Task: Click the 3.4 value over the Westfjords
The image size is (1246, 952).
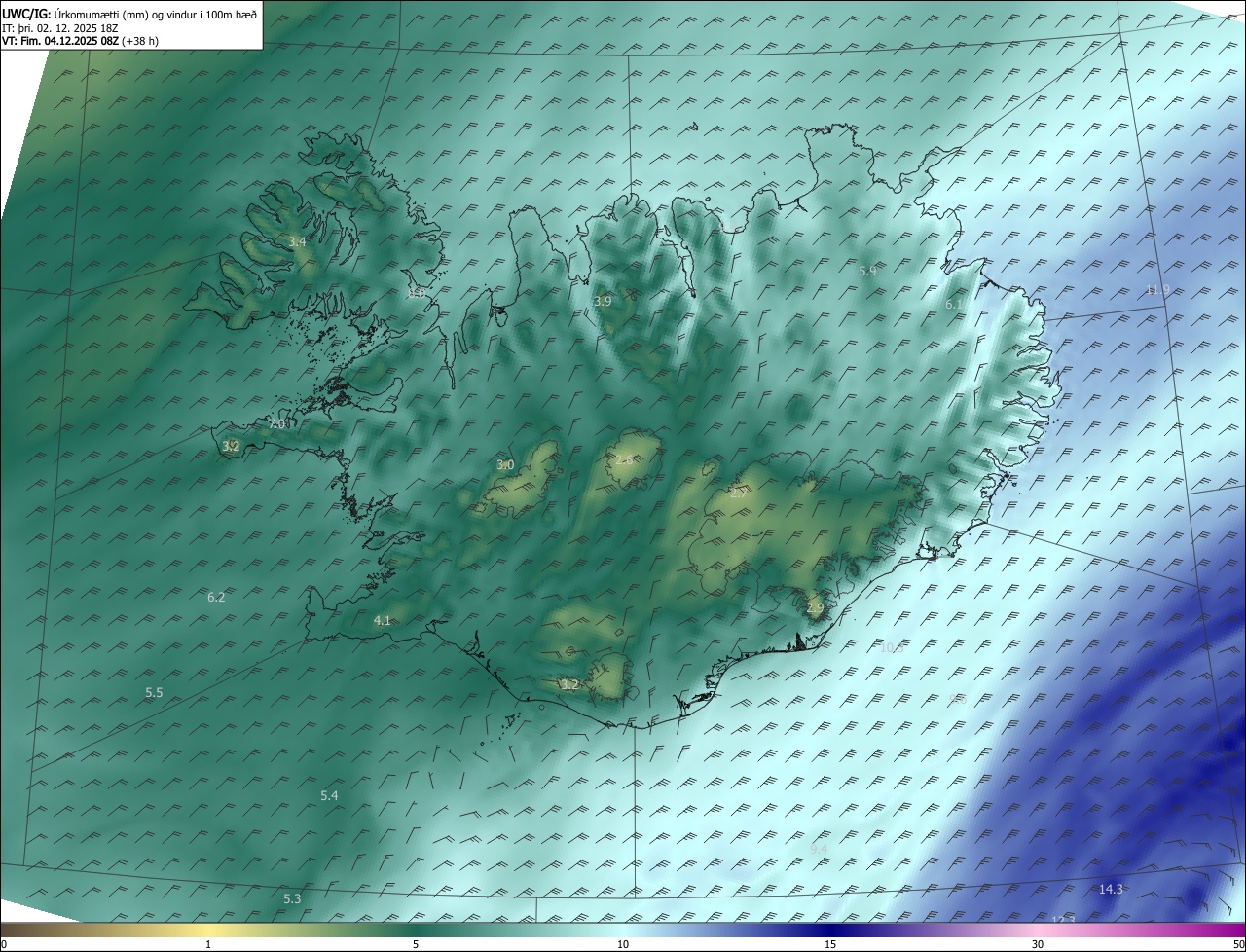Action: 298,242
